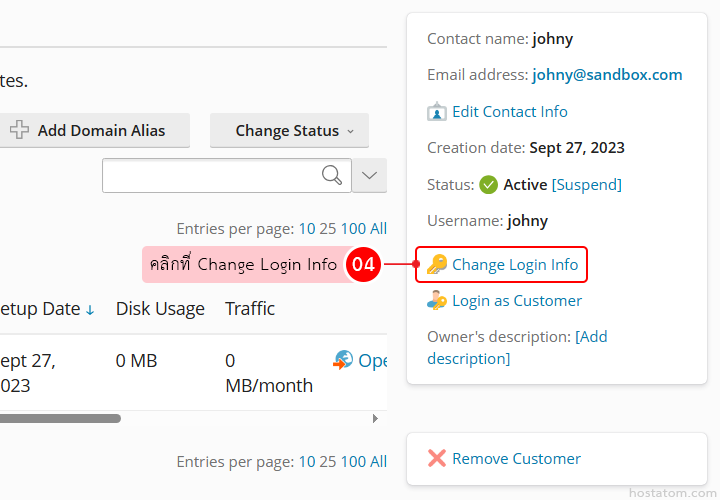Click the key icon for Change Login Info
Screen dimensions: 720x500
[437, 265]
